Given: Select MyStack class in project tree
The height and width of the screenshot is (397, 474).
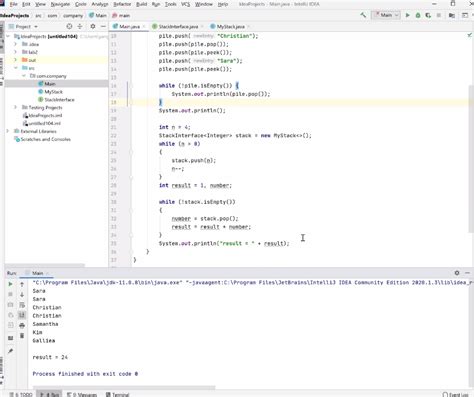Looking at the screenshot, I should coord(53,92).
